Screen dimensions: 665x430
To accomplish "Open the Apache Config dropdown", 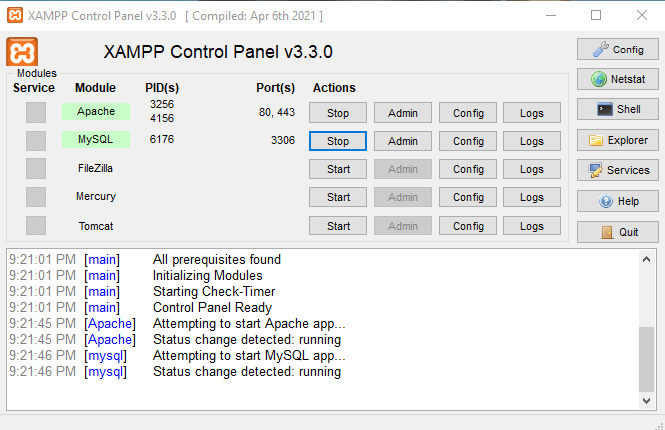I will (468, 113).
